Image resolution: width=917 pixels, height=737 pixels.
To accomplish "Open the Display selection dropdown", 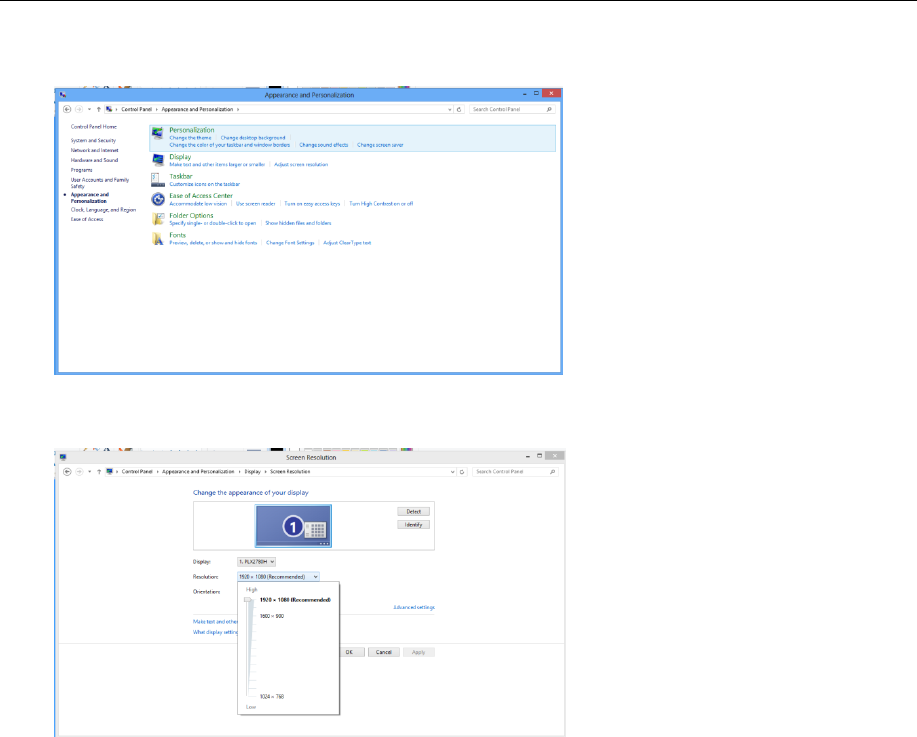I will click(256, 562).
